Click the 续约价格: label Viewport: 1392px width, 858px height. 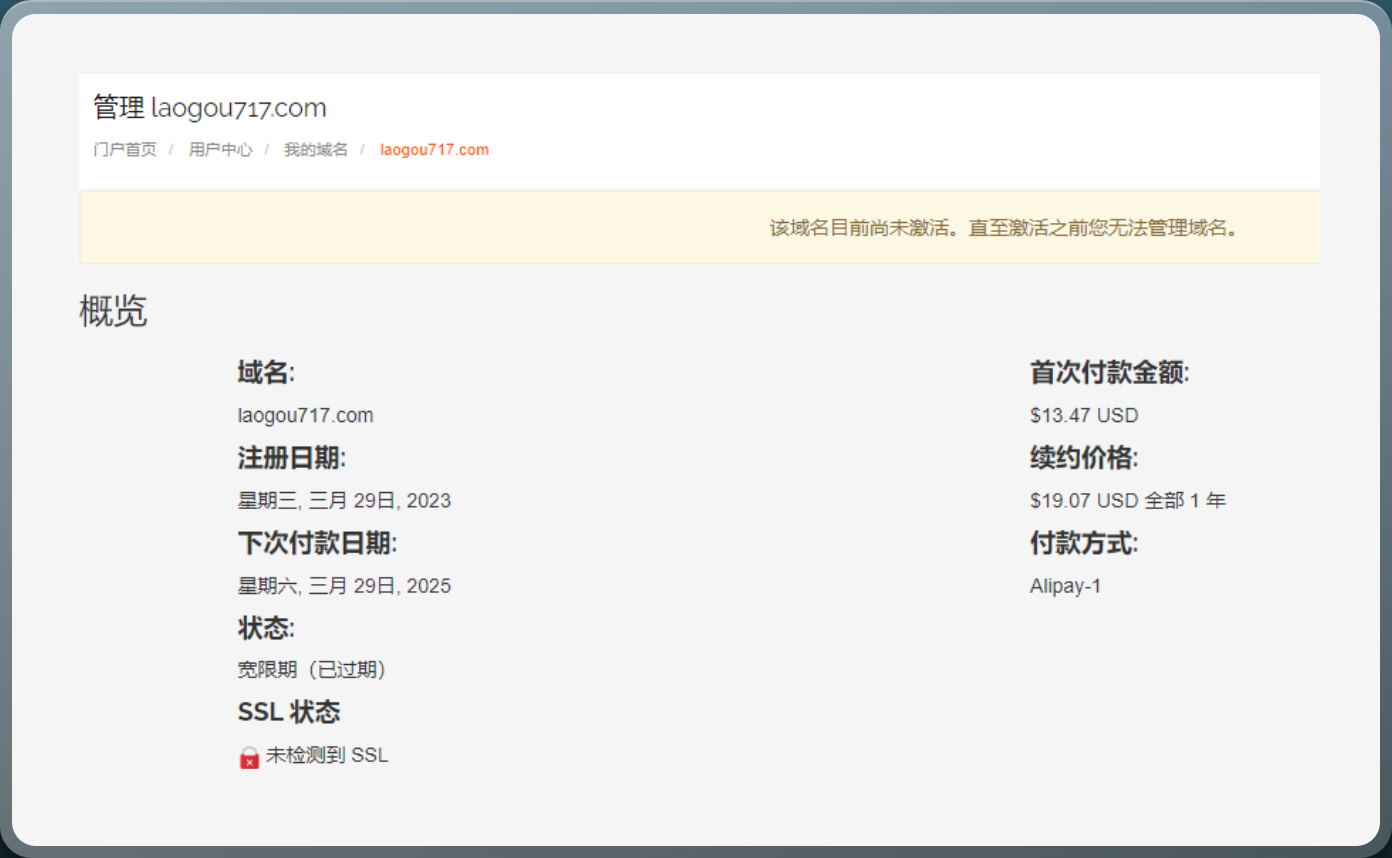1084,458
